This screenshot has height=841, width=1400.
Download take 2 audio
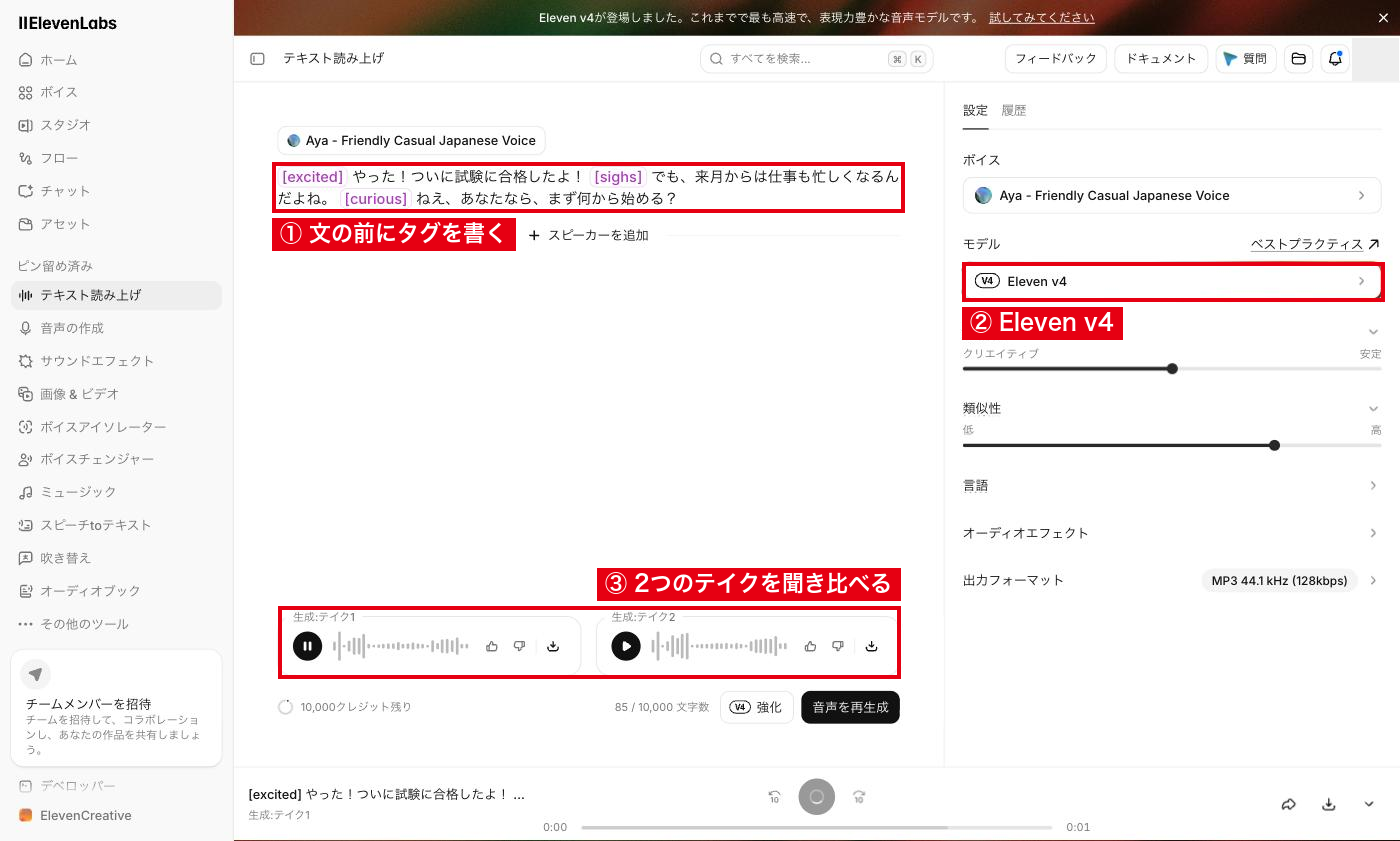coord(871,646)
